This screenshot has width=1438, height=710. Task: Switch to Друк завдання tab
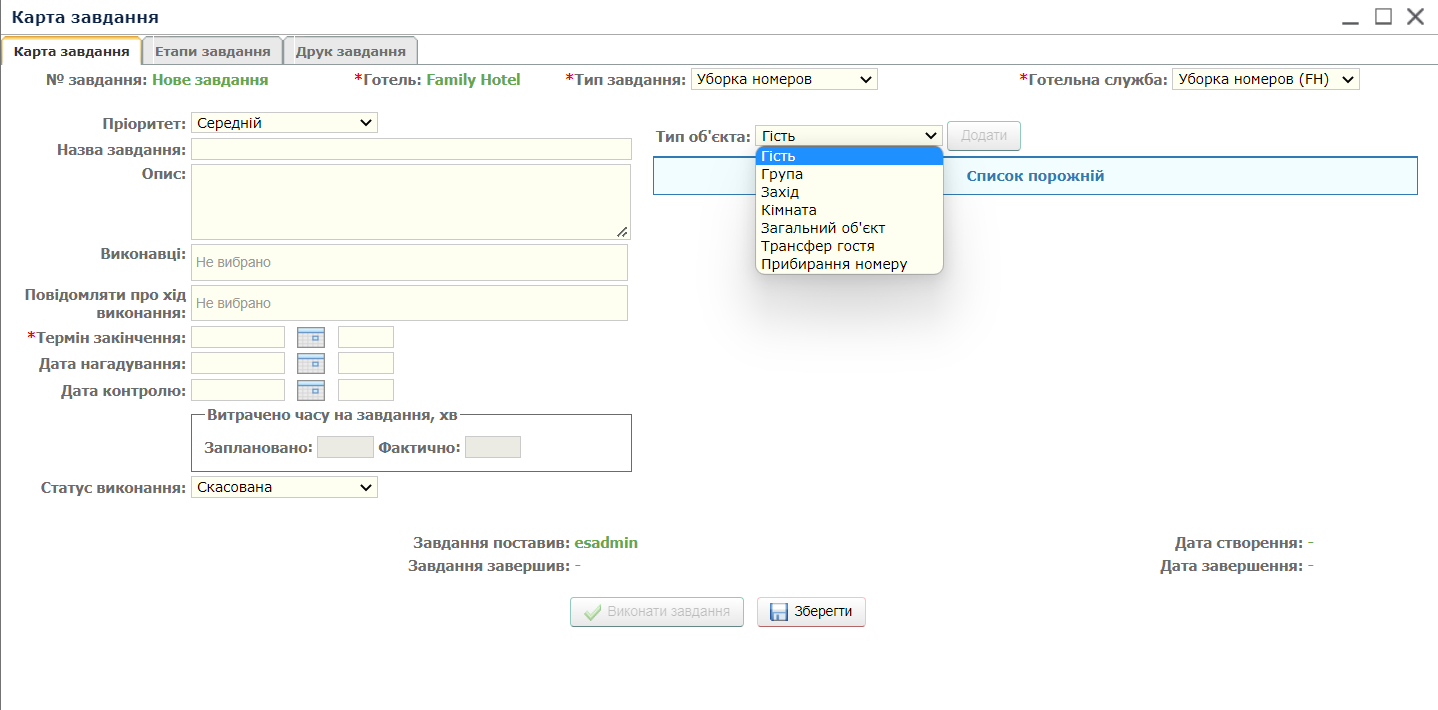[x=350, y=51]
